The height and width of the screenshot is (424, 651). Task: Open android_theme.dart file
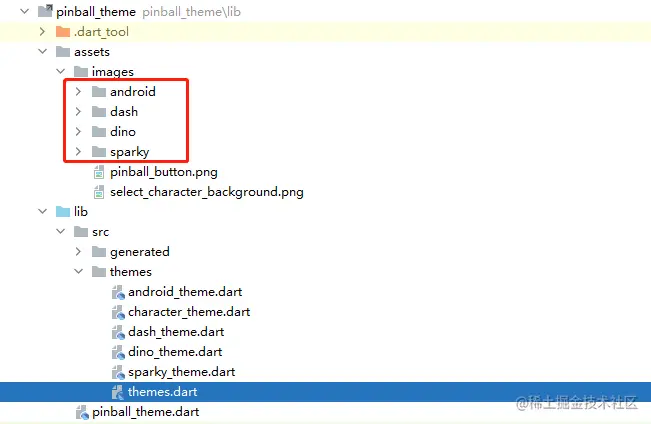tap(185, 292)
